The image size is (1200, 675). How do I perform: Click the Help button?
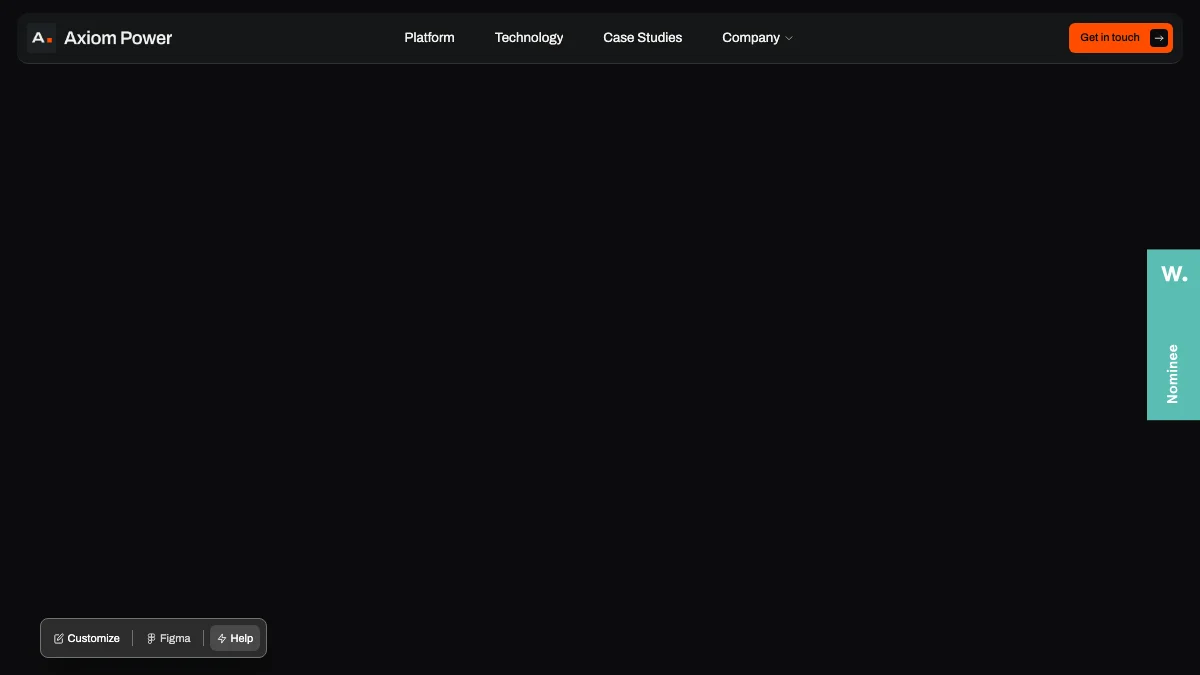click(235, 638)
